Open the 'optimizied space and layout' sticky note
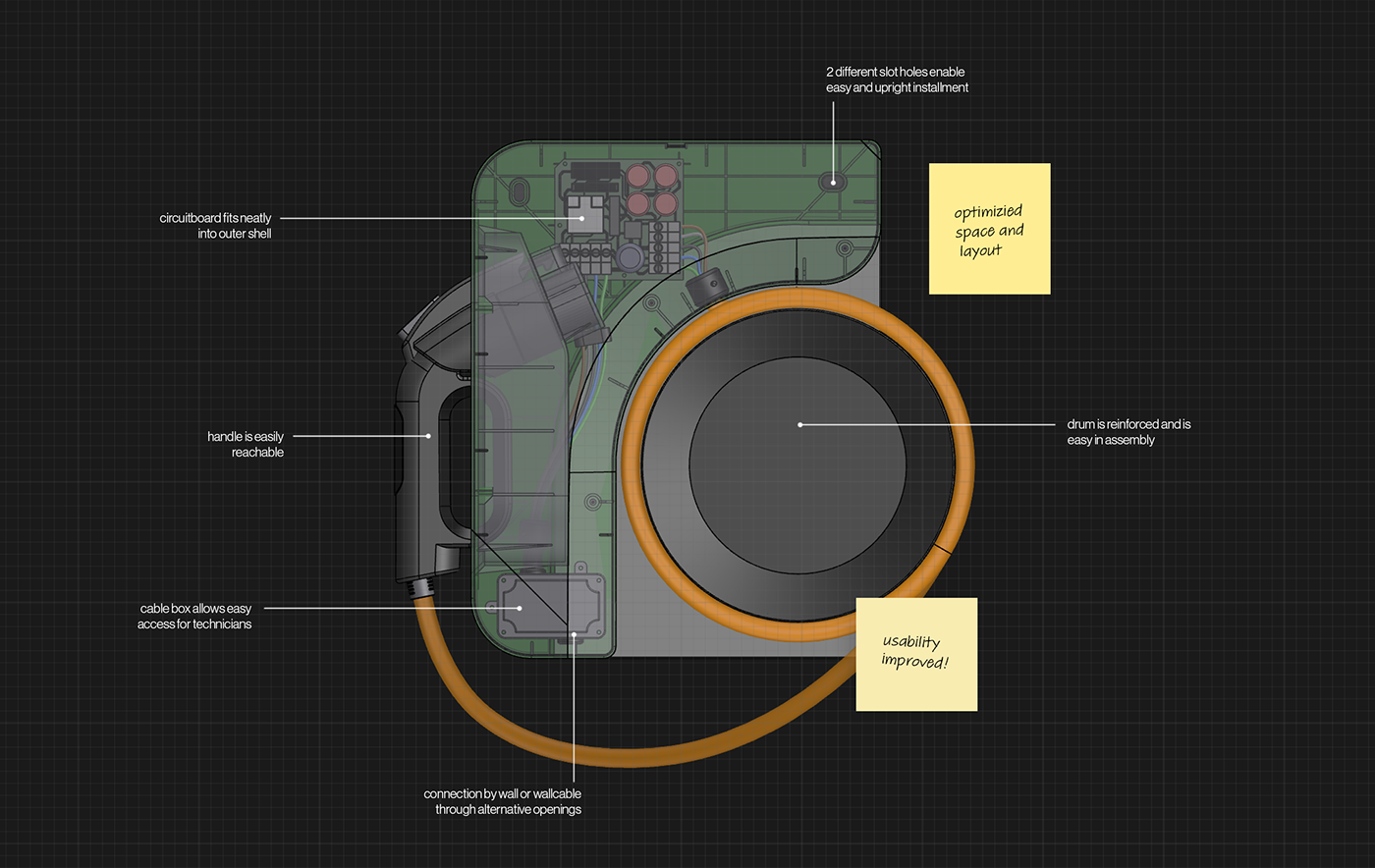The width and height of the screenshot is (1375, 868). (989, 229)
